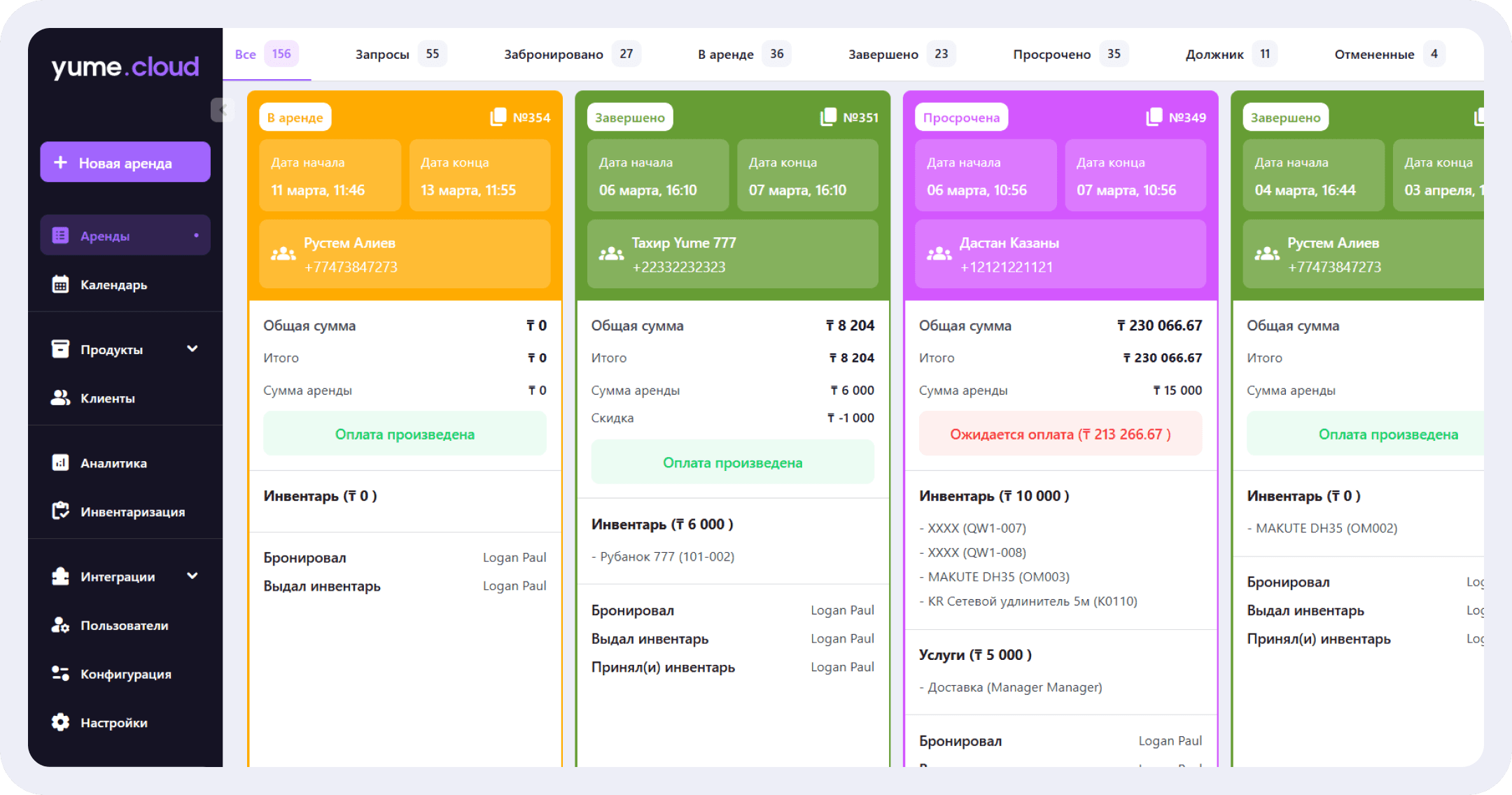Click client Тахир Yume 777 block
Screen dimensions: 1512x795
pyautogui.click(x=732, y=253)
